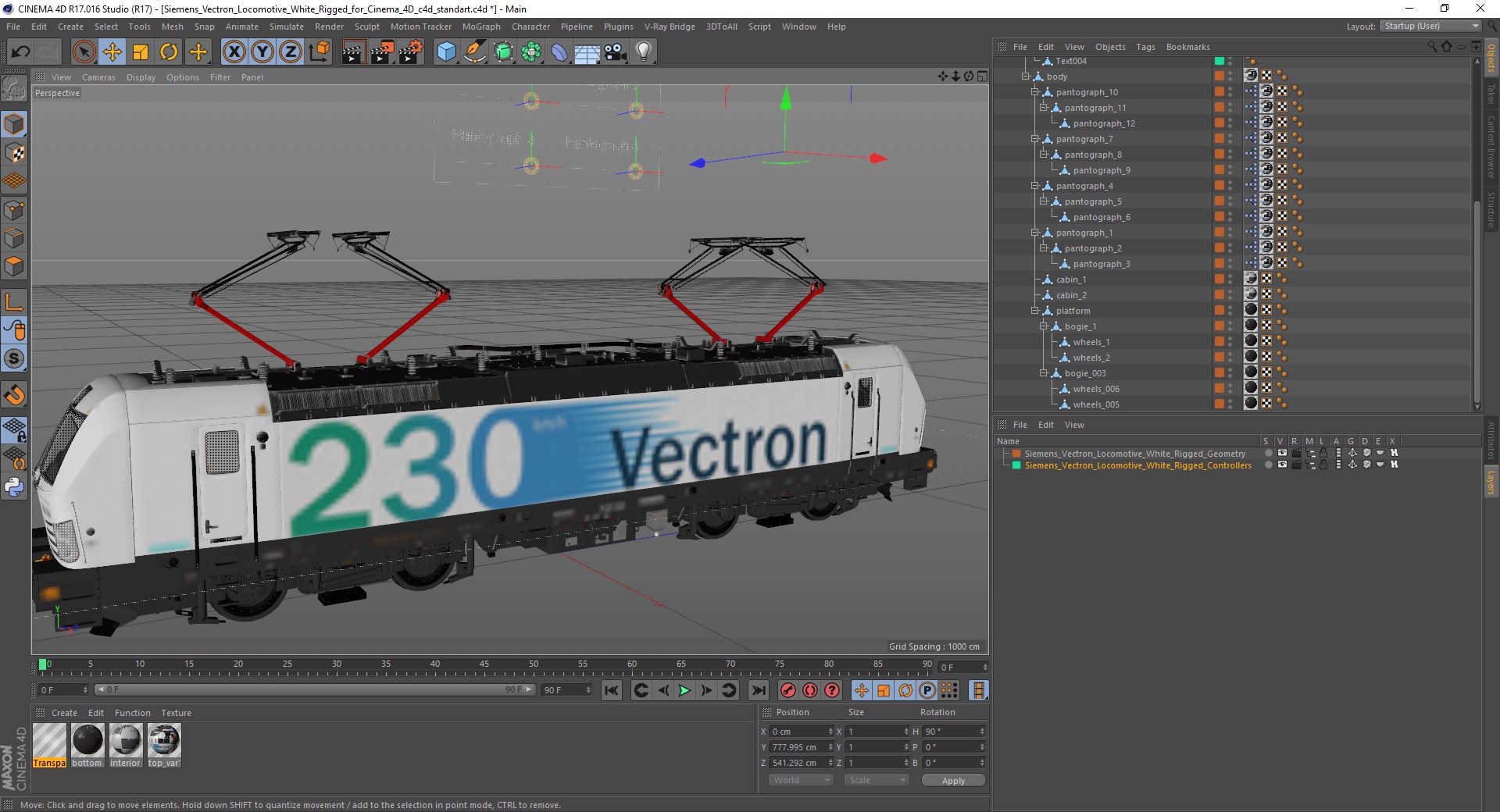Switch to Texture mode in left toolbar

click(x=14, y=153)
